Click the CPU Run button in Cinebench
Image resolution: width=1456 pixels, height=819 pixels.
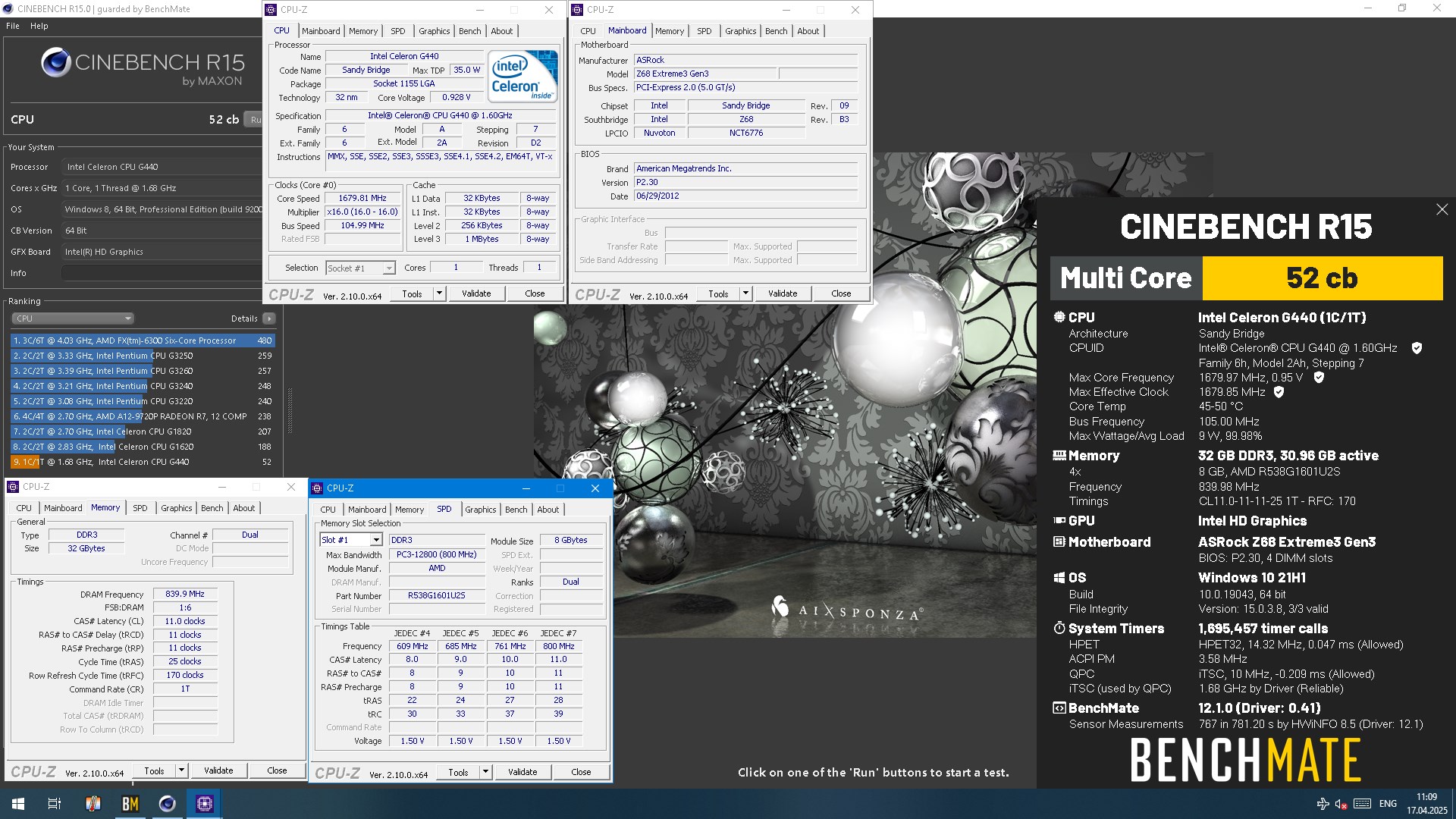(x=255, y=119)
